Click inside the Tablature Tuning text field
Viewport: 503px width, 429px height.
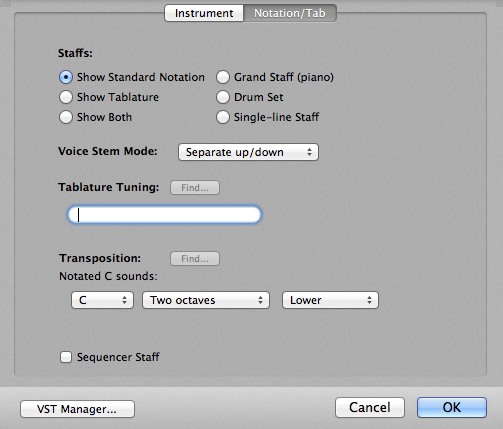[x=164, y=215]
